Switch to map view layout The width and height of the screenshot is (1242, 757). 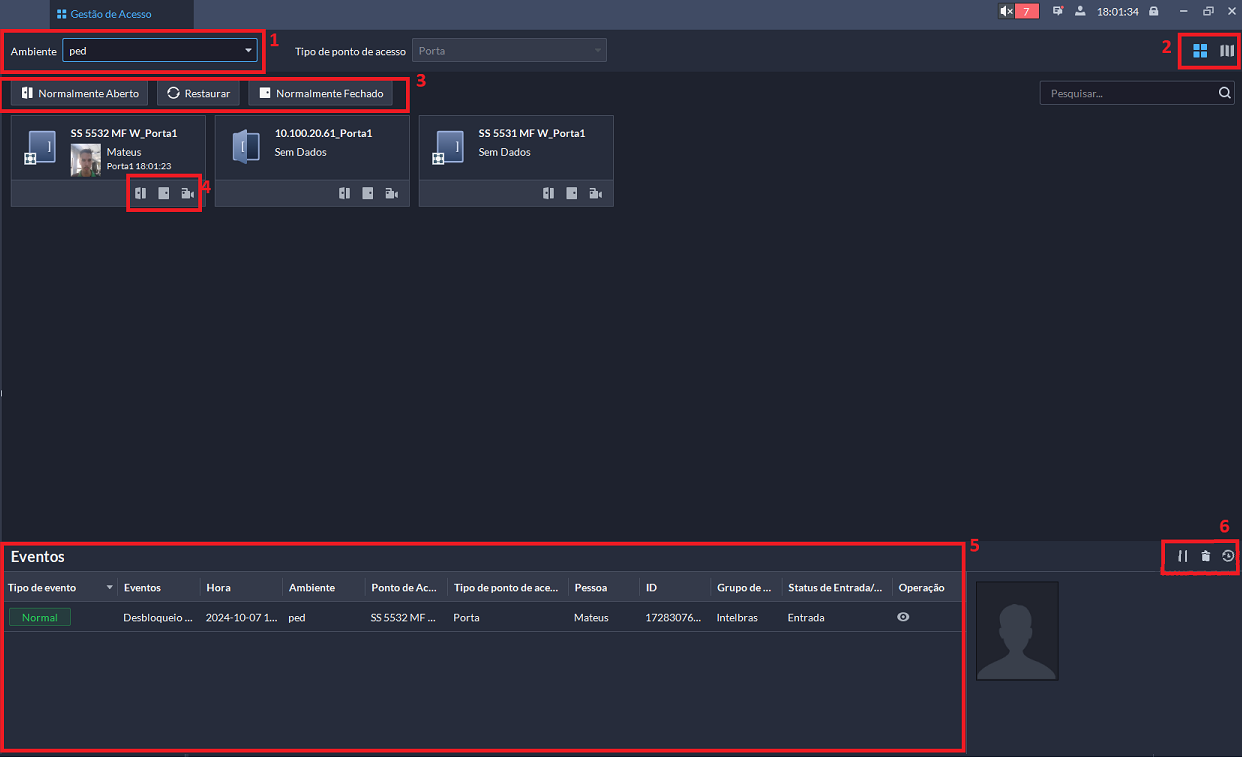1227,50
